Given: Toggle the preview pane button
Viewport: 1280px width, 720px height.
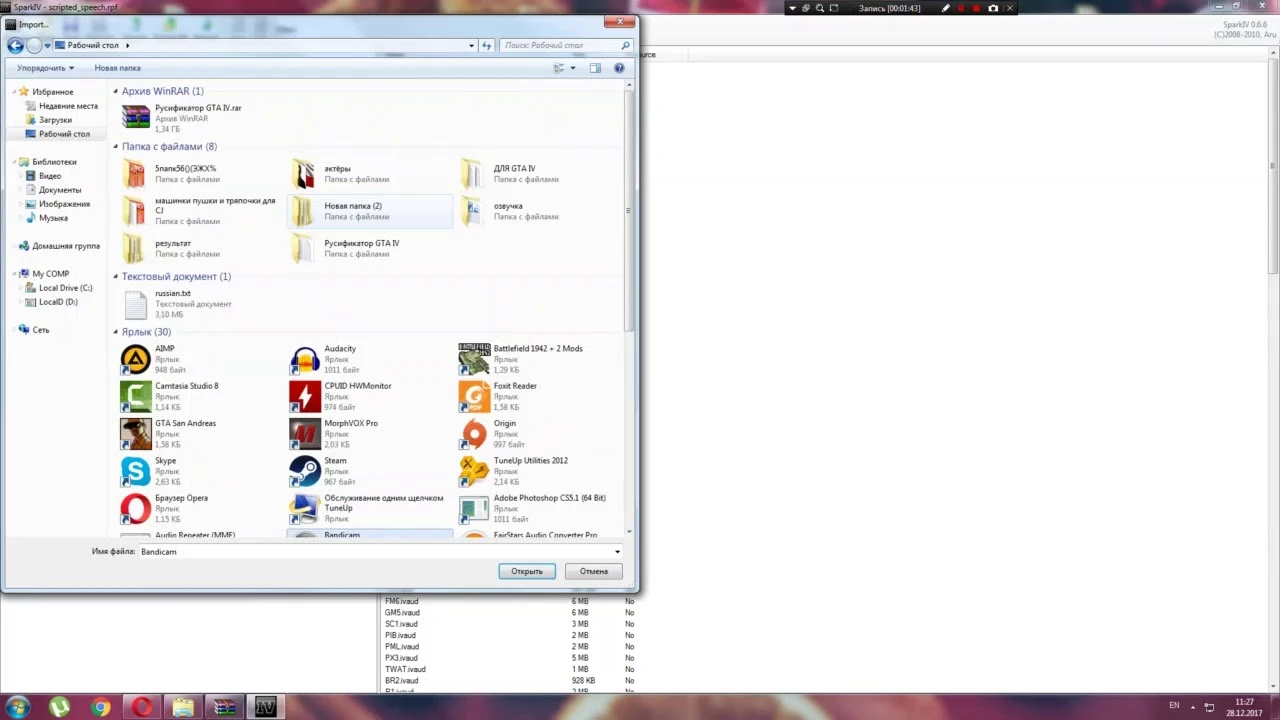Looking at the screenshot, I should point(595,68).
